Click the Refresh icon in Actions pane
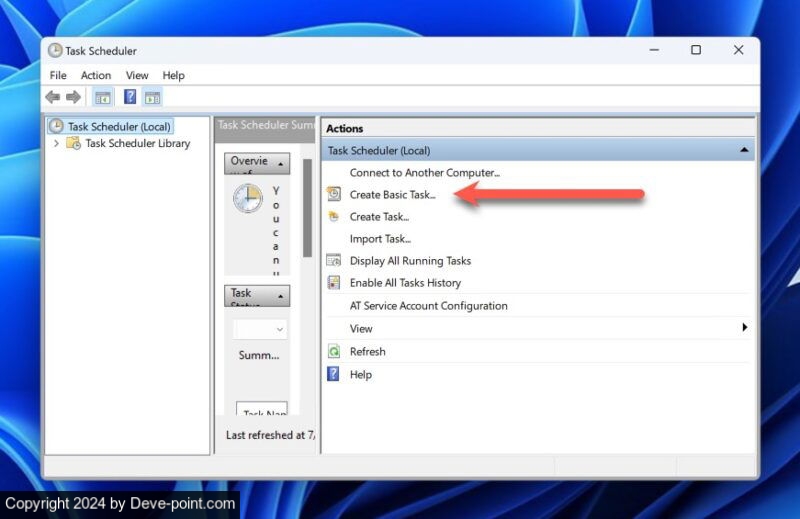The height and width of the screenshot is (519, 800). point(334,352)
